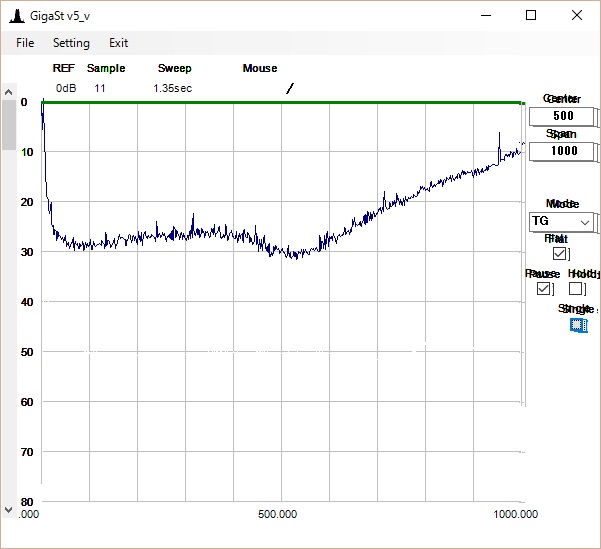Click the Span field showing 1000

click(562, 151)
